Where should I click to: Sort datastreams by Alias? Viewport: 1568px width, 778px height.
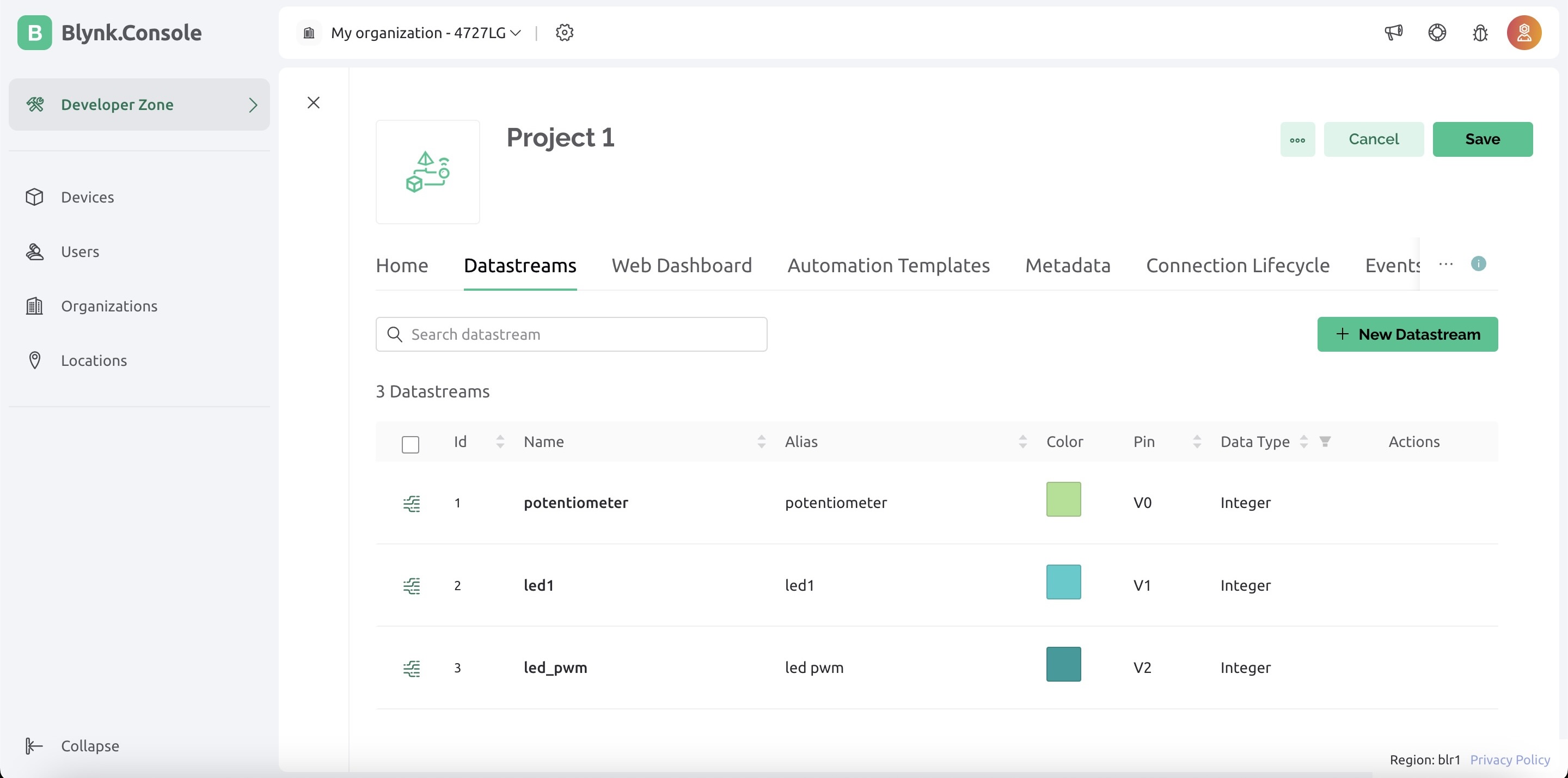1022,442
